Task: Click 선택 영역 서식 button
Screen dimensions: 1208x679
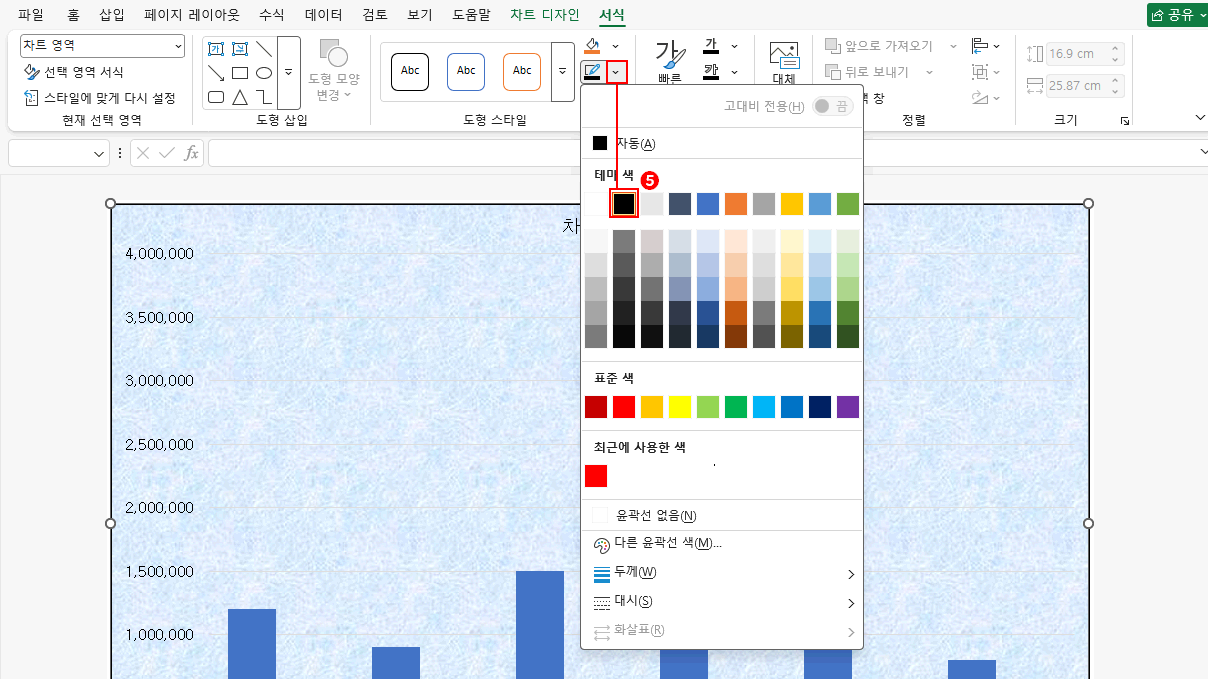Action: click(74, 73)
